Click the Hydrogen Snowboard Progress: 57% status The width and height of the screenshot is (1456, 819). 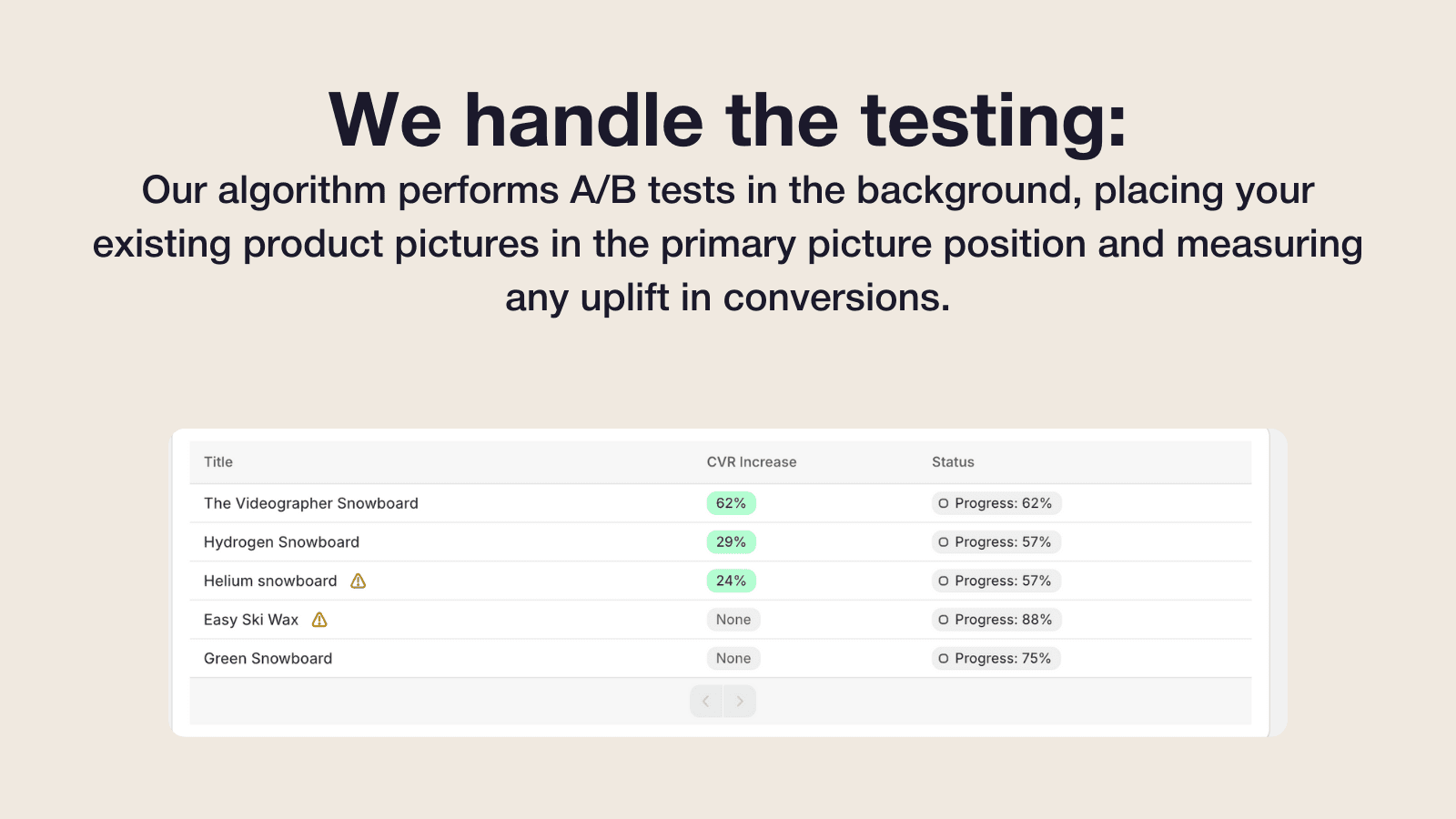[996, 542]
